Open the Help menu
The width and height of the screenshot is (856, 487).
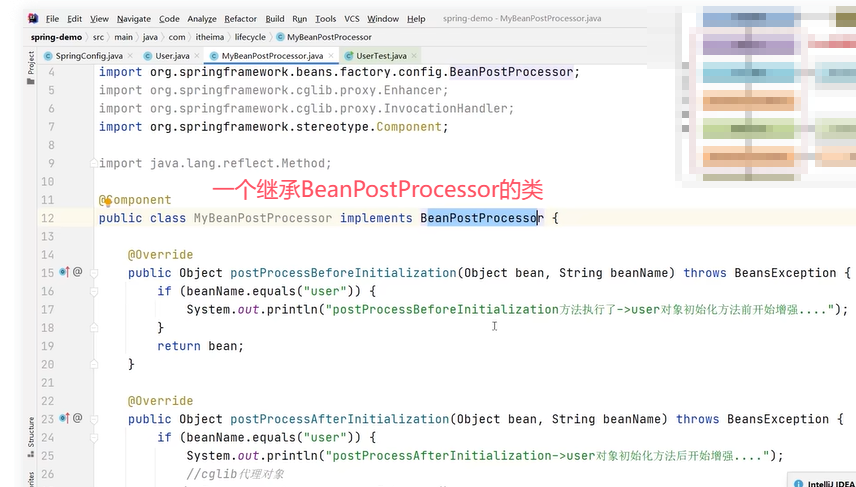pyautogui.click(x=416, y=19)
